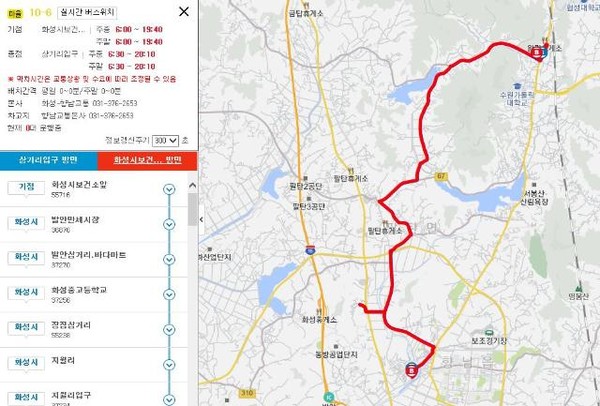Click the 보조경기장 stadium icon
This screenshot has height=406, width=600.
coord(489,333)
